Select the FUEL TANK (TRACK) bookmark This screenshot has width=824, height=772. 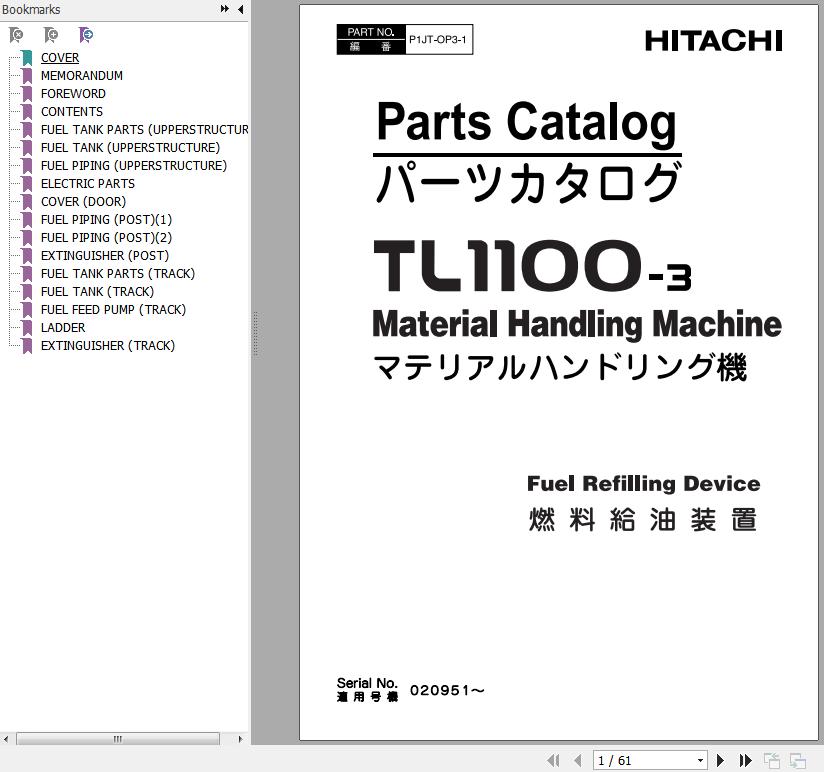96,291
